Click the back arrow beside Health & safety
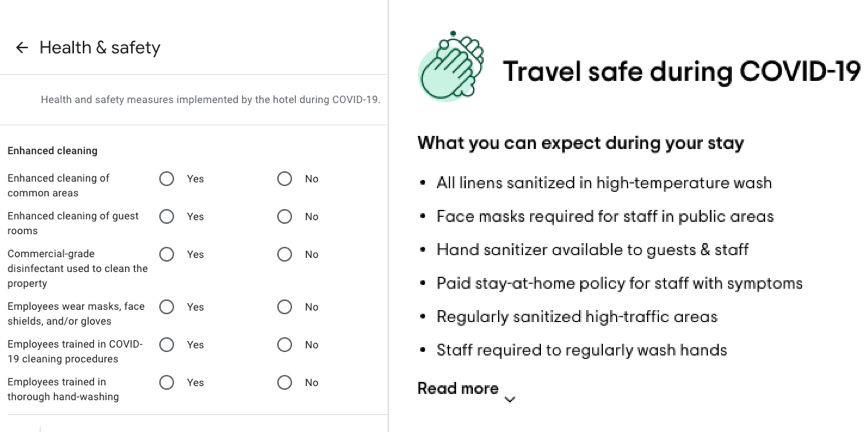 tap(21, 48)
